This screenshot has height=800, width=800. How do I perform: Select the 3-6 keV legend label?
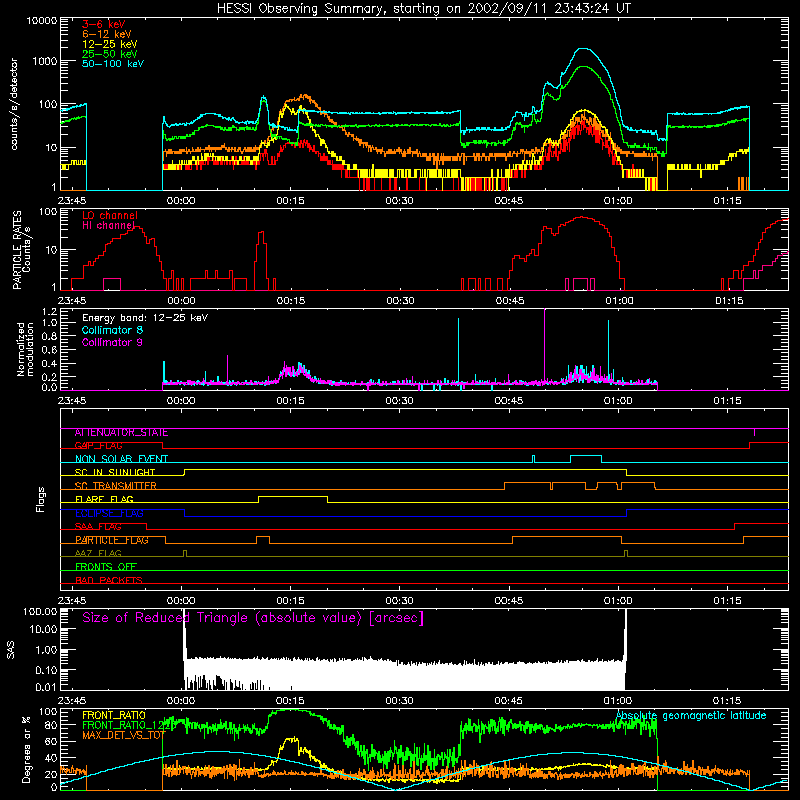coord(103,24)
